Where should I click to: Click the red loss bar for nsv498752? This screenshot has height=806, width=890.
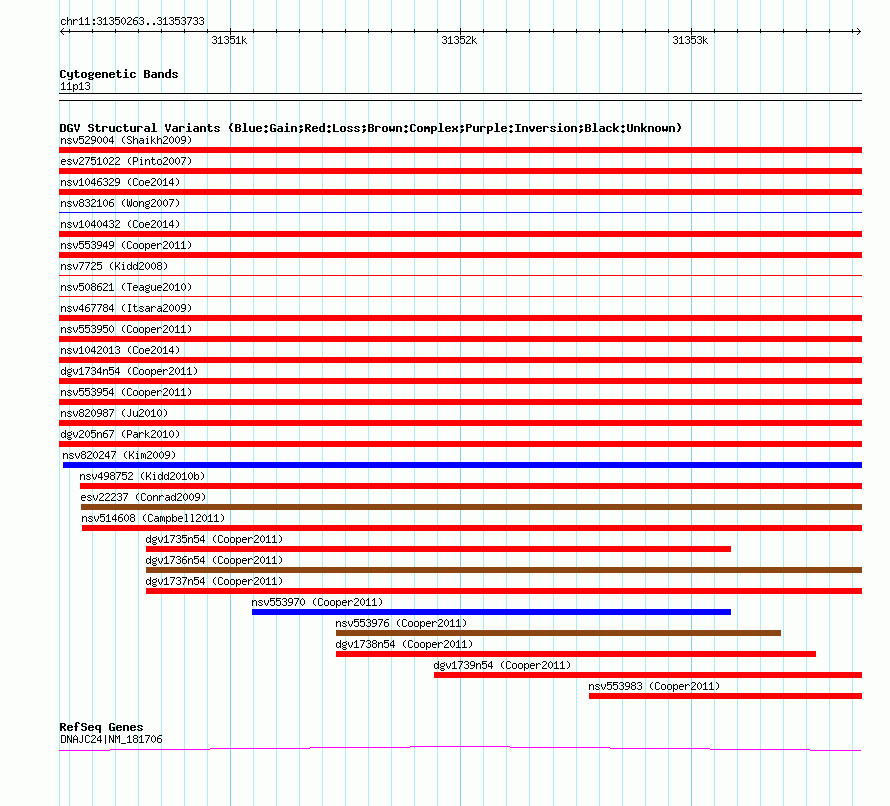click(471, 486)
